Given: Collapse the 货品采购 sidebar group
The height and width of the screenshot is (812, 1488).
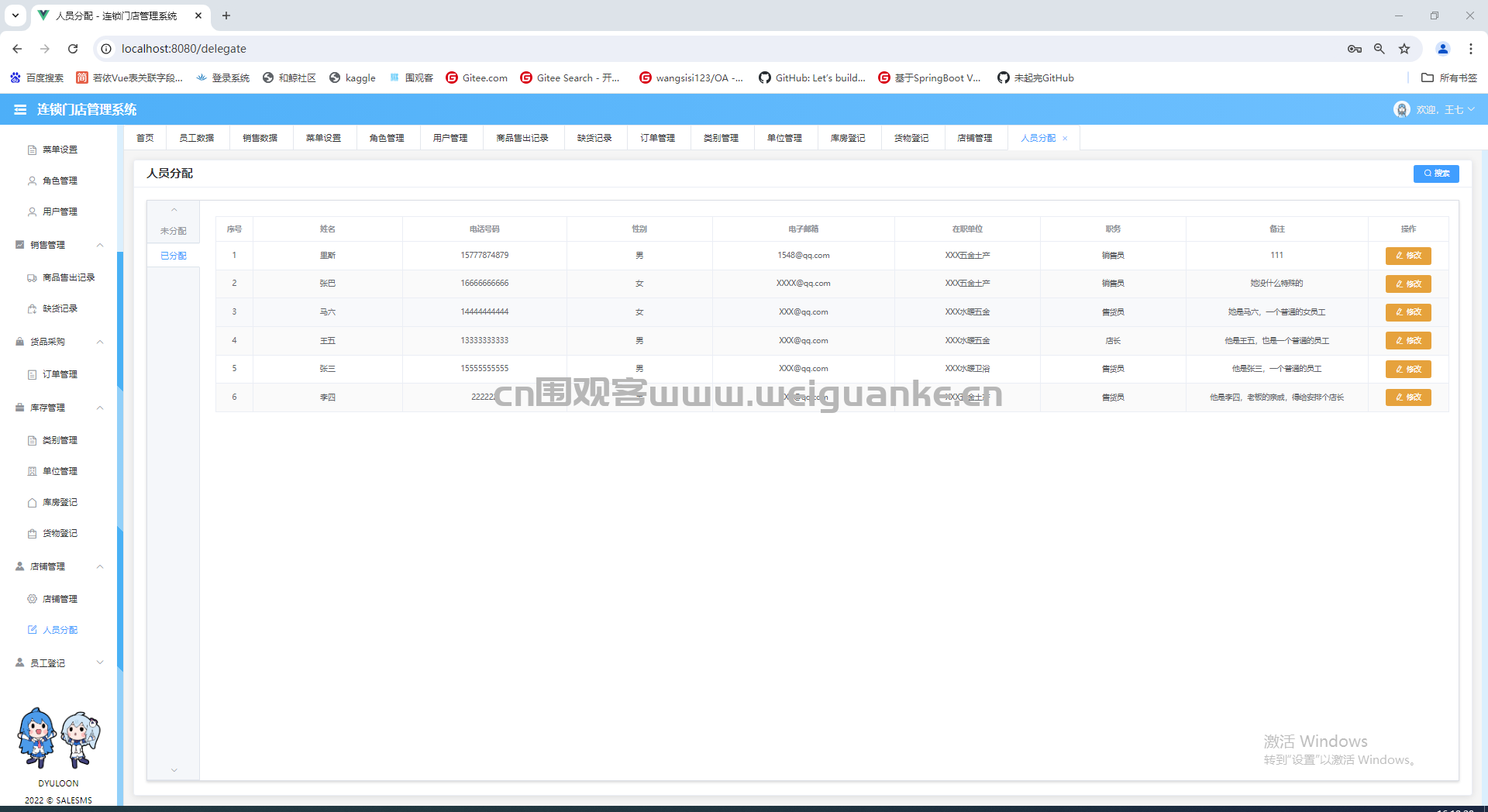Looking at the screenshot, I should click(59, 342).
